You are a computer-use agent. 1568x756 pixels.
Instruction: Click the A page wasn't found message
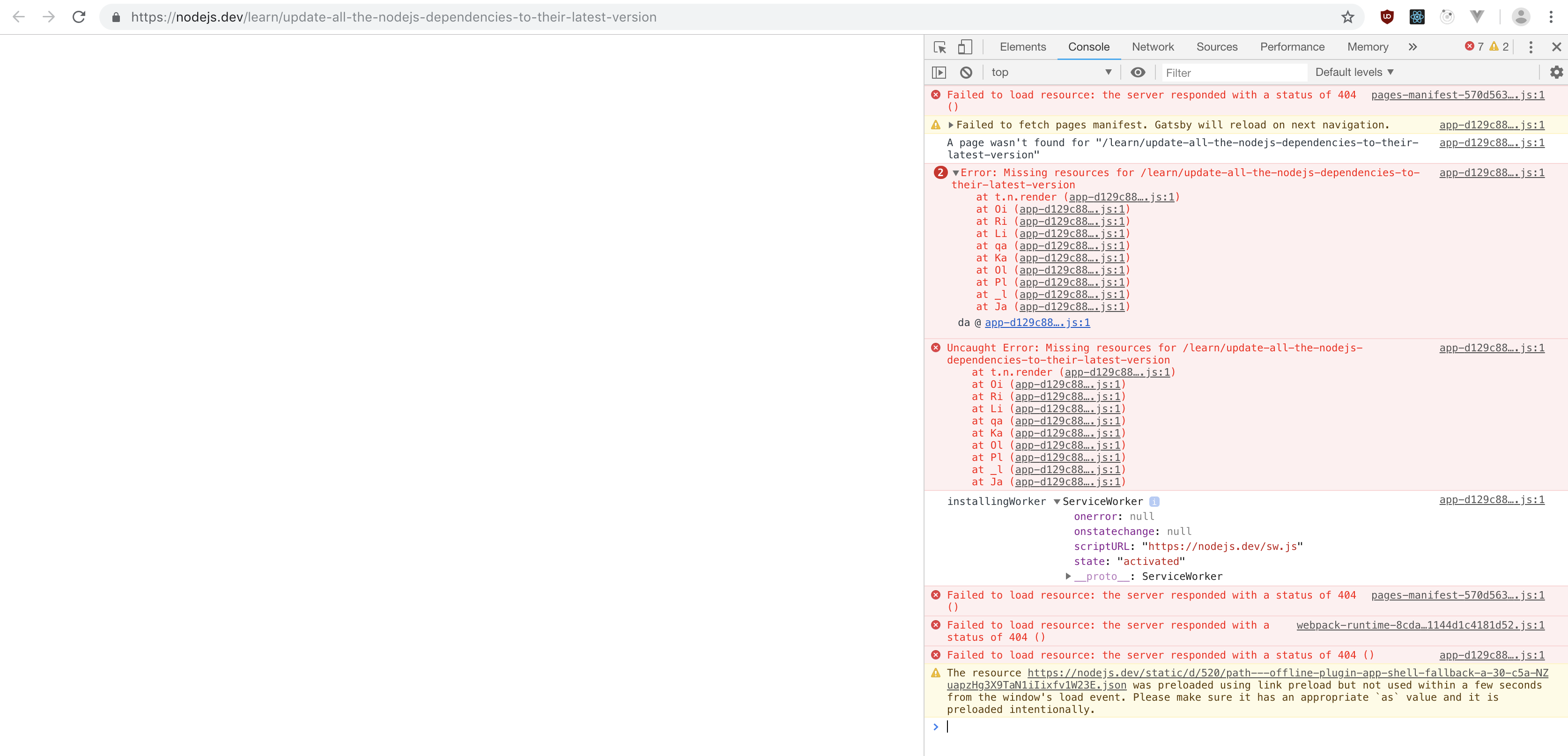coord(1182,149)
